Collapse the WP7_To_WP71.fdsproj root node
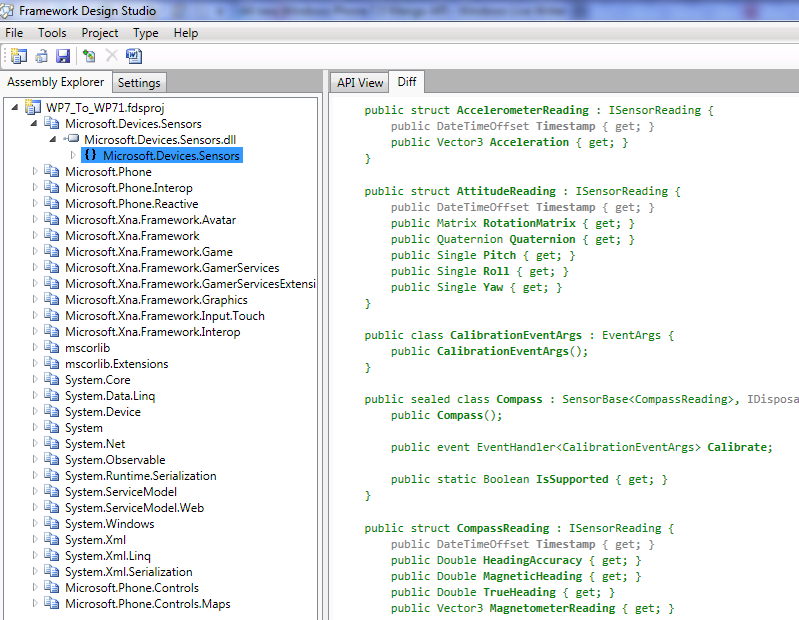 click(x=15, y=107)
